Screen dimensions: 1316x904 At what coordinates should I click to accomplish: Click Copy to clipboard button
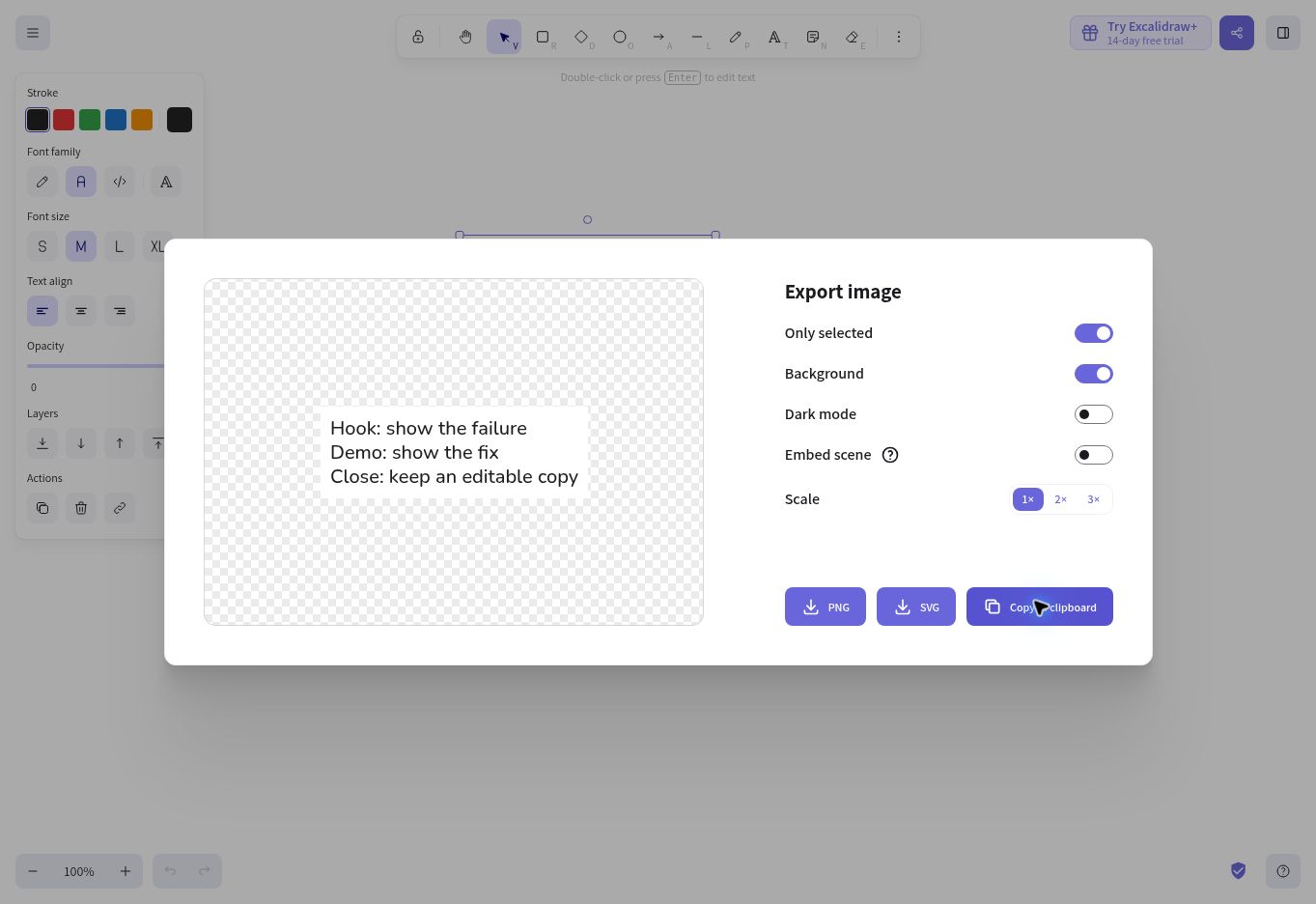pos(1040,607)
